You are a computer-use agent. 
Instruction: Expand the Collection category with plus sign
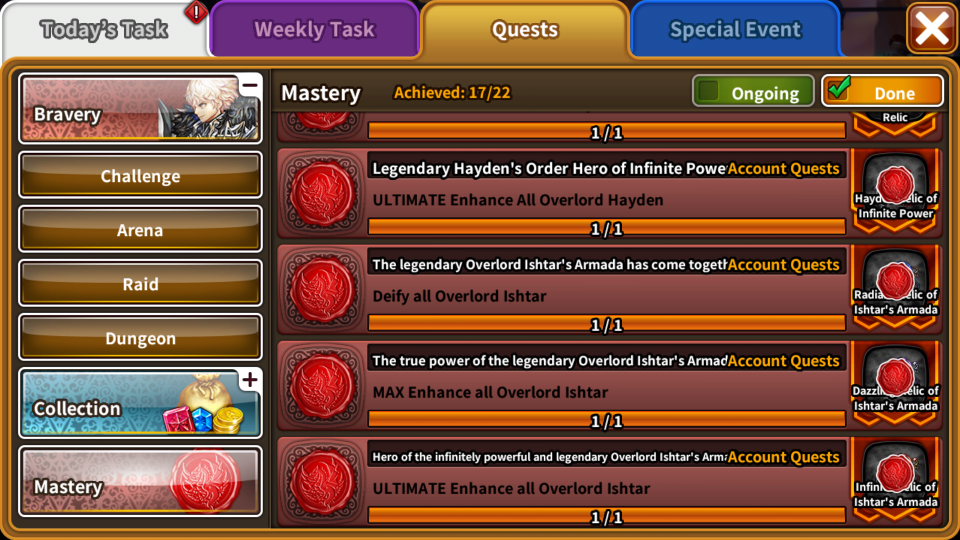250,380
